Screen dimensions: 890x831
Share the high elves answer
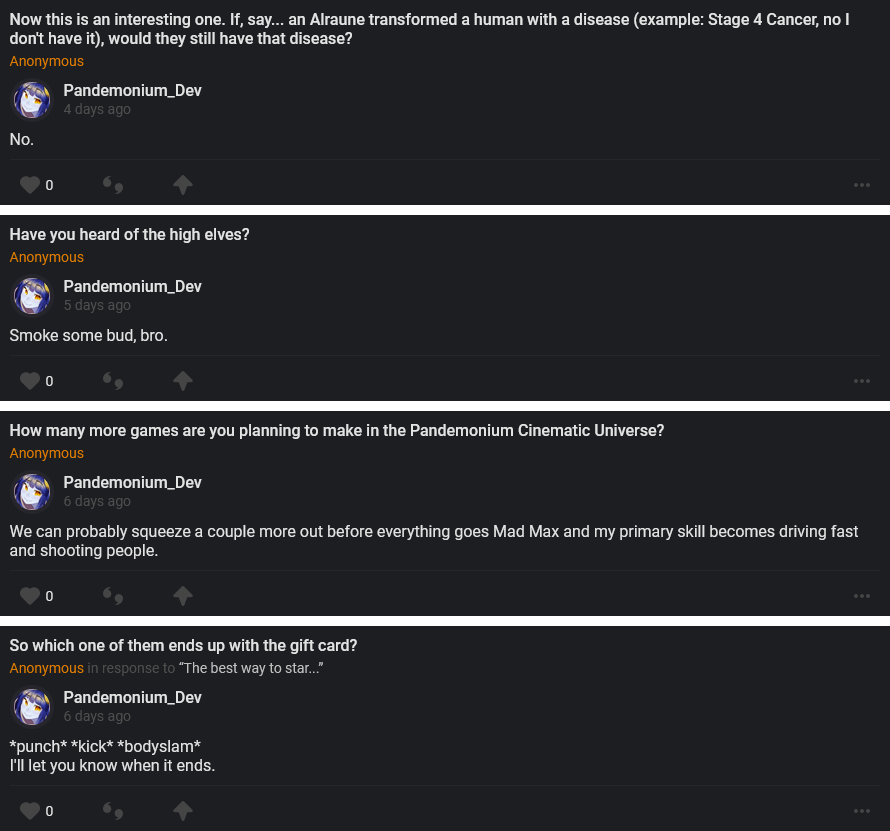(182, 381)
